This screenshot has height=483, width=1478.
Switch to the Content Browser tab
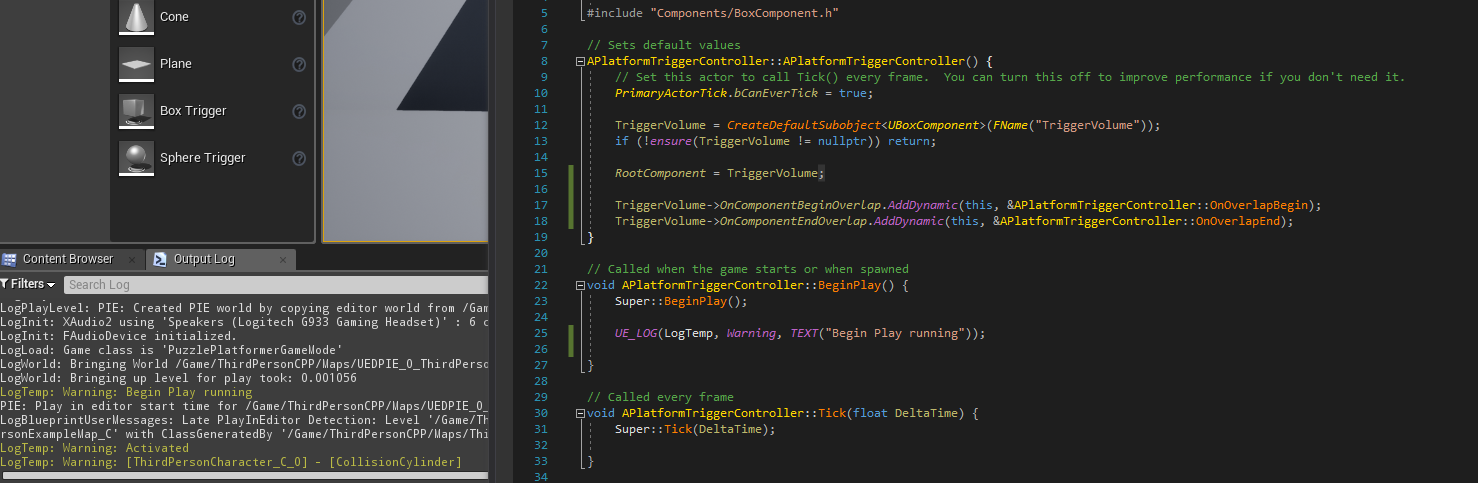[68, 259]
